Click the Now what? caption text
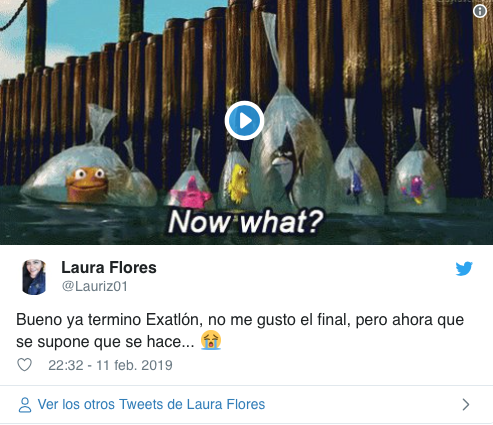The image size is (493, 425). 246,221
